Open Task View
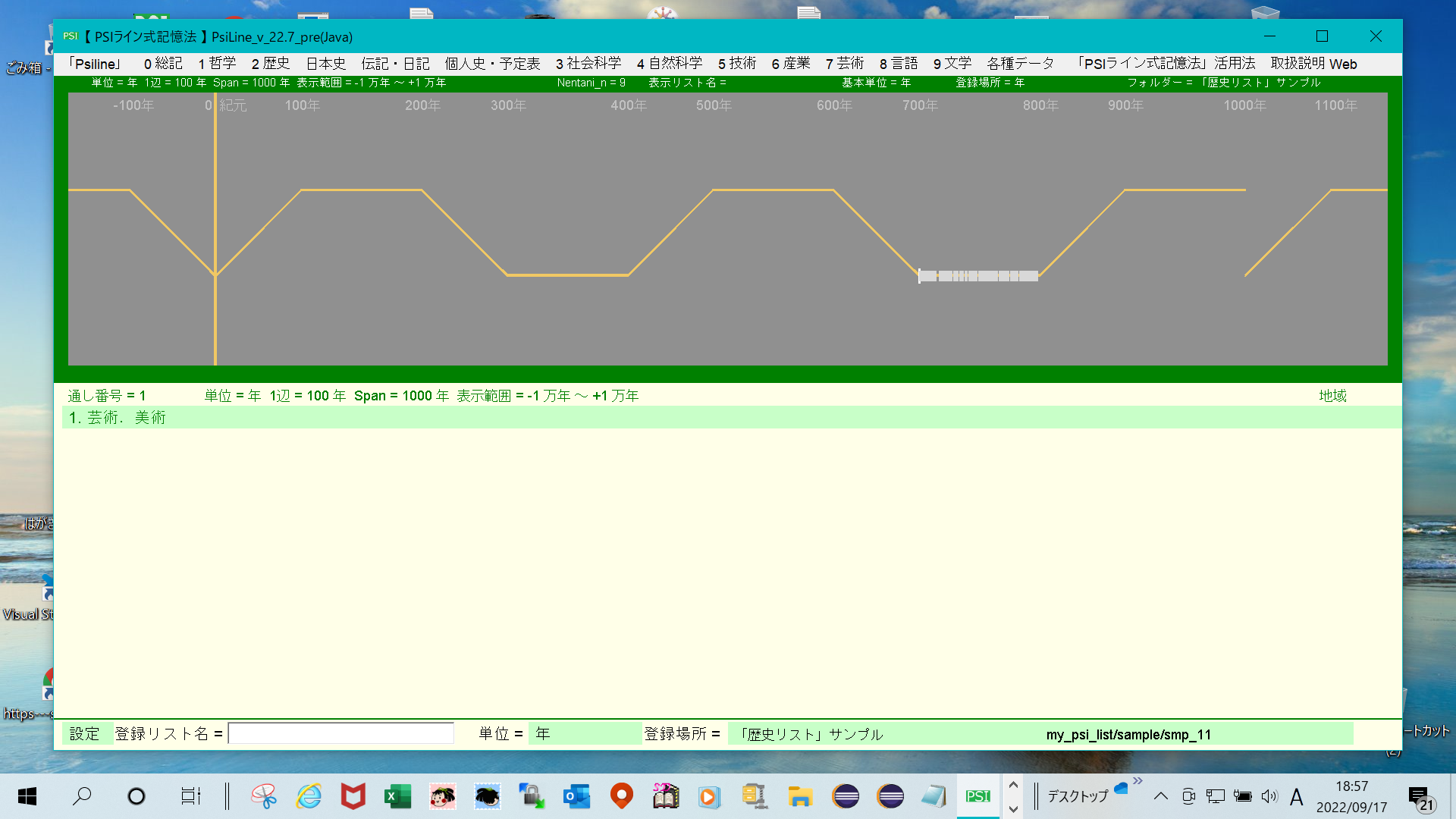This screenshot has width=1456, height=819. 190,796
